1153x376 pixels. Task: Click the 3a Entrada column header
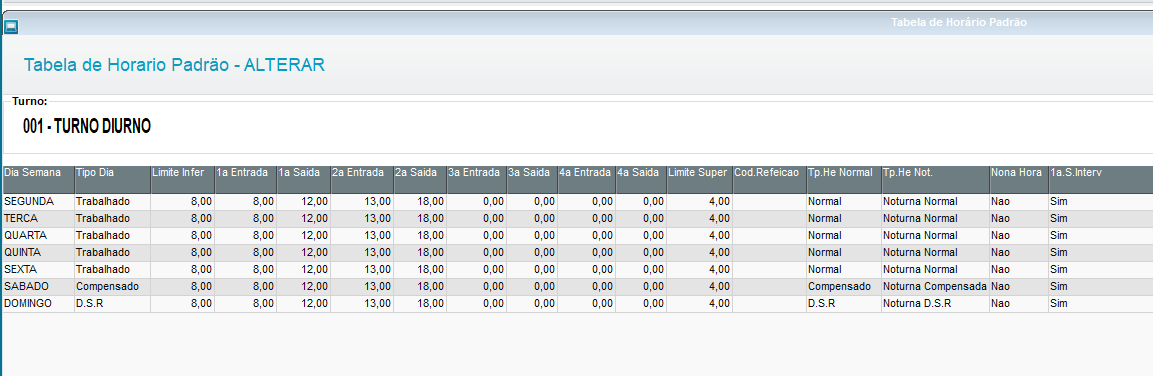(x=476, y=180)
